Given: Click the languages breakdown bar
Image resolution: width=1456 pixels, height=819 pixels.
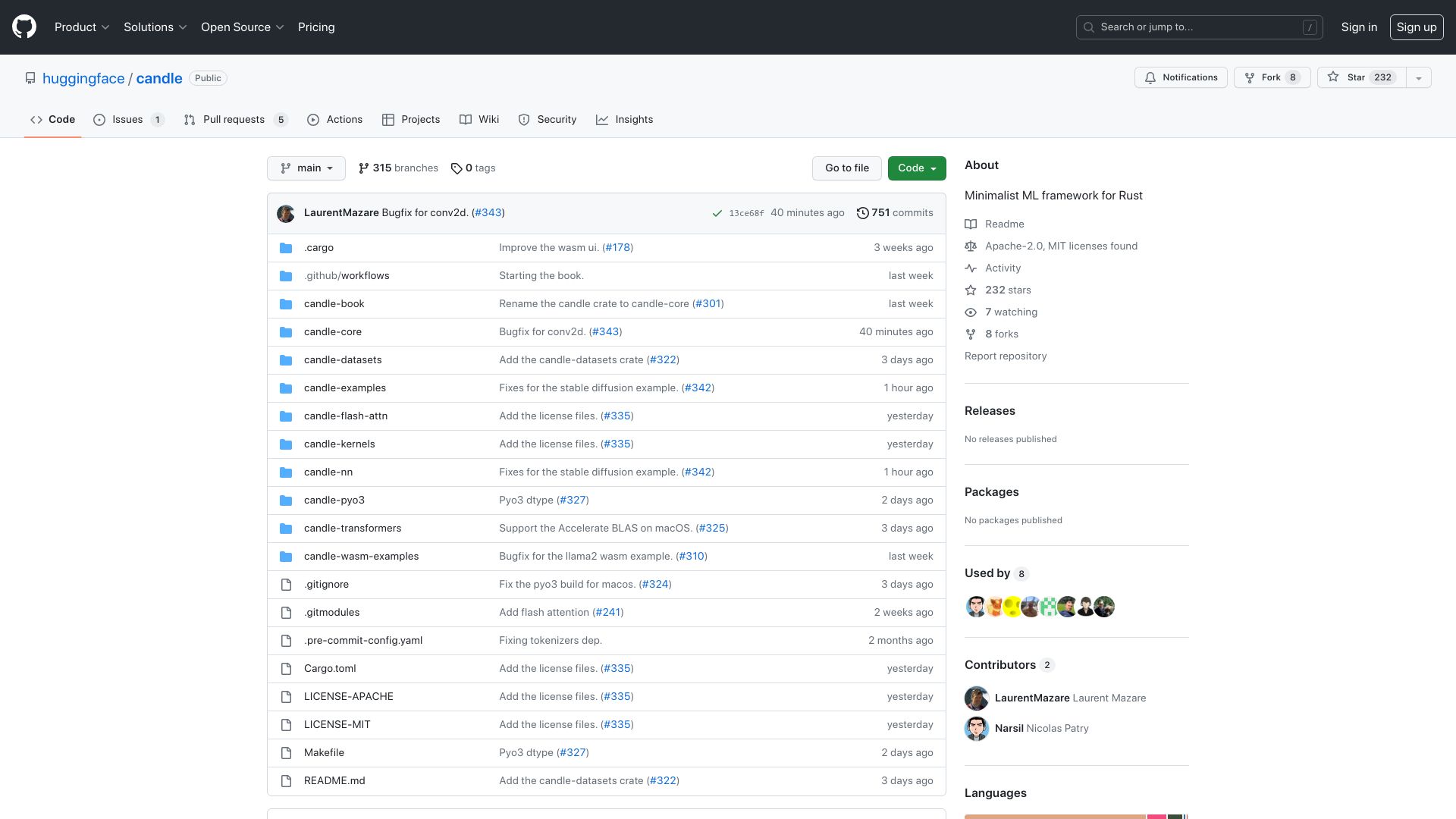Looking at the screenshot, I should point(1076,816).
